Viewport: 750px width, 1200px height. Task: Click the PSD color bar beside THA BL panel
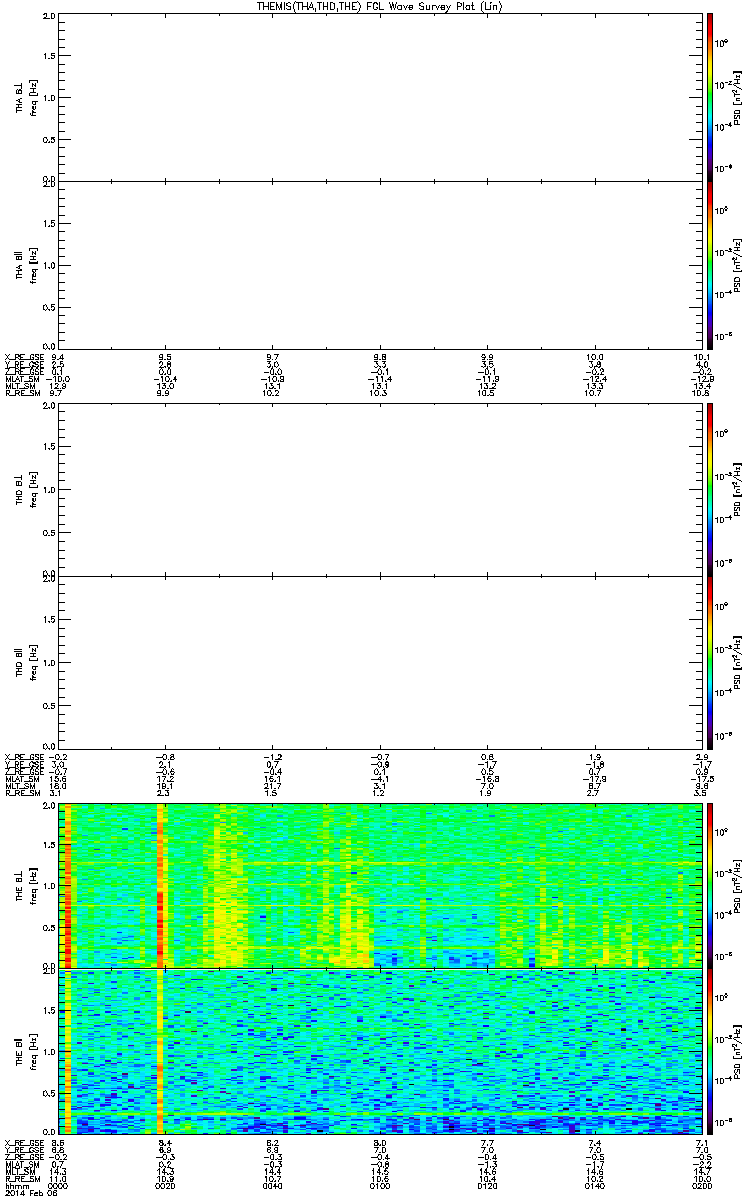pos(709,96)
